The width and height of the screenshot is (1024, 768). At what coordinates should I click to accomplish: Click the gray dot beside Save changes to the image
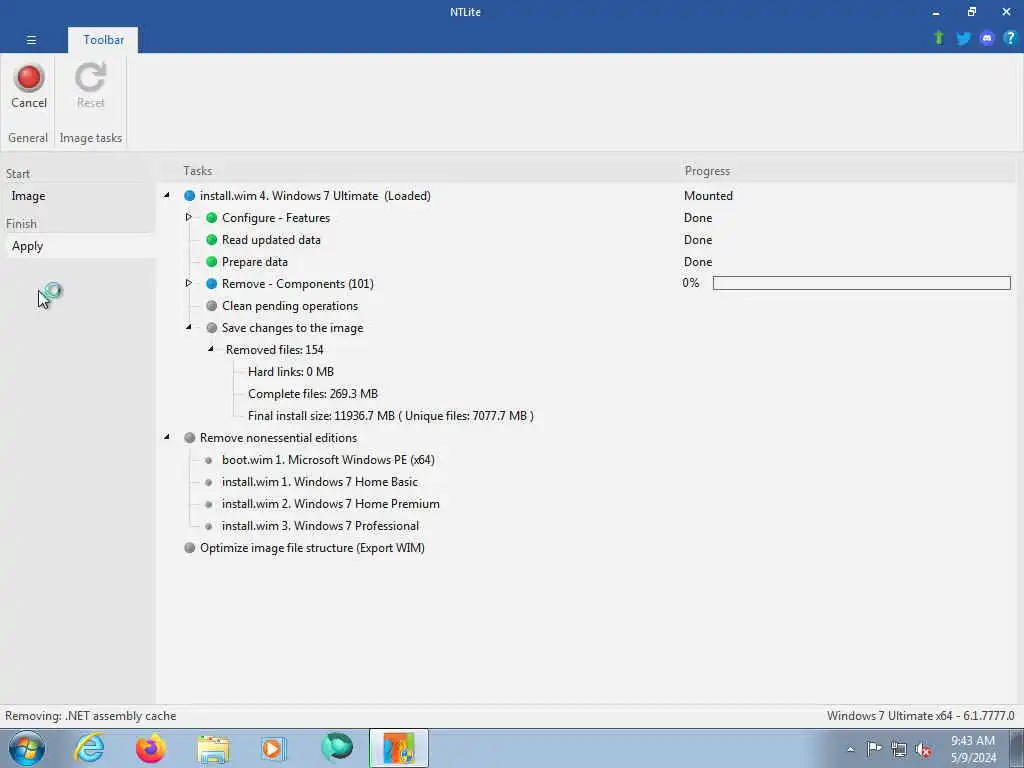click(212, 328)
